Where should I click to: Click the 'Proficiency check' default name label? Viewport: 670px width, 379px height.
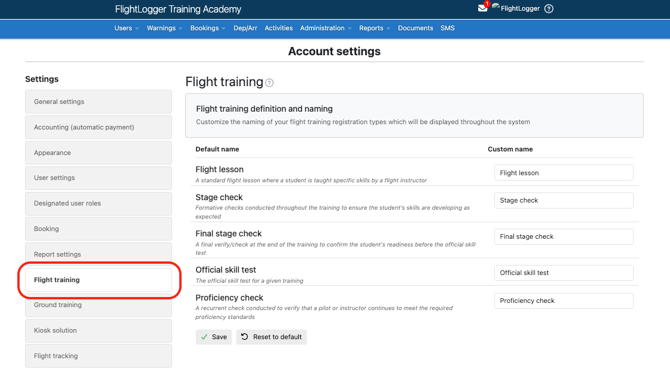pos(229,298)
